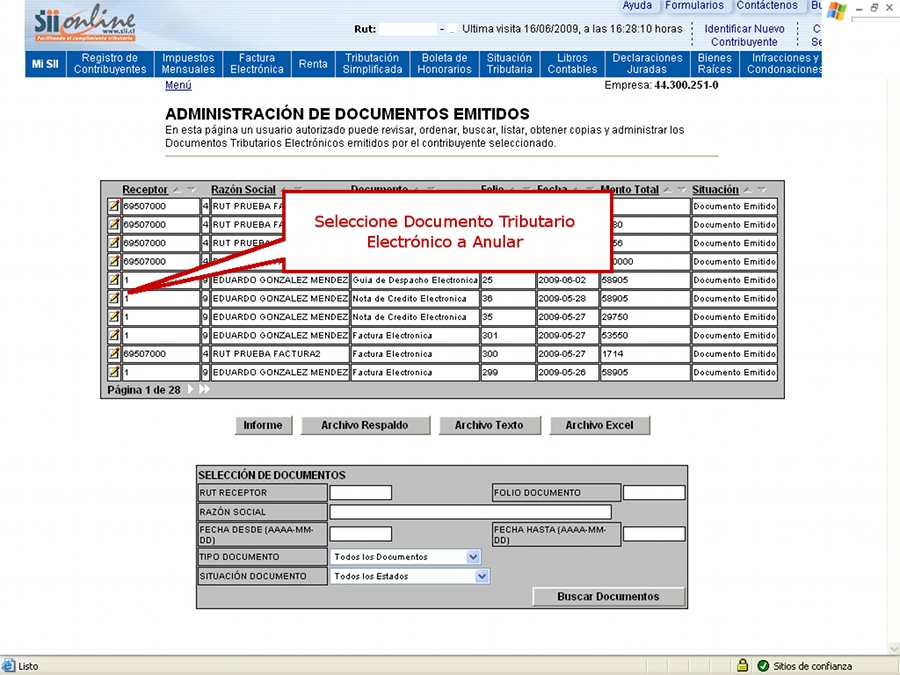Viewport: 900px width, 675px height.
Task: Open edit icon for folio 36 row
Action: (114, 298)
